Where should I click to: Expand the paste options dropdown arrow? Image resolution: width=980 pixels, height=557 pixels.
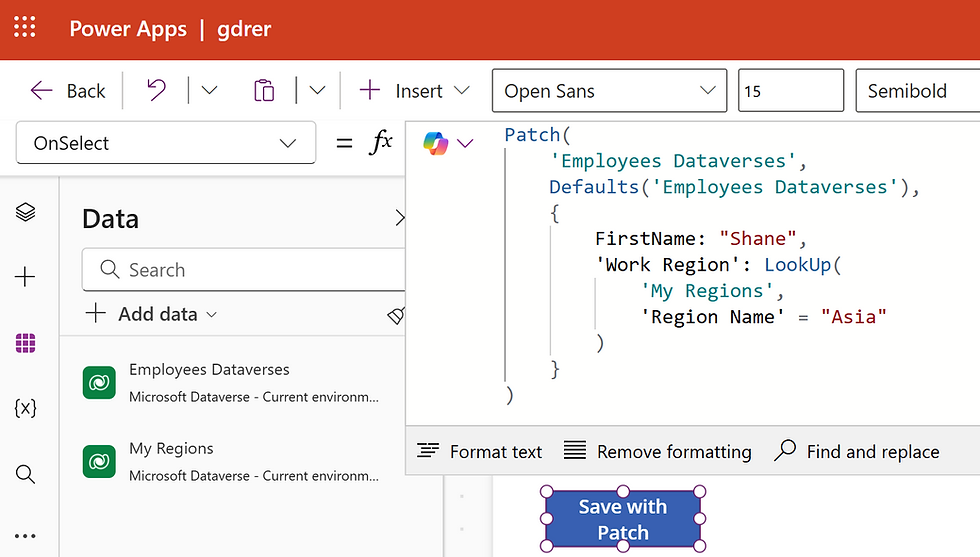318,91
